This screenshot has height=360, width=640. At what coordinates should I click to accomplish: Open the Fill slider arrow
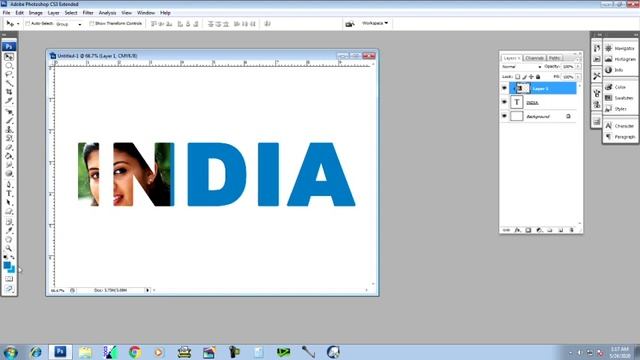click(x=578, y=77)
